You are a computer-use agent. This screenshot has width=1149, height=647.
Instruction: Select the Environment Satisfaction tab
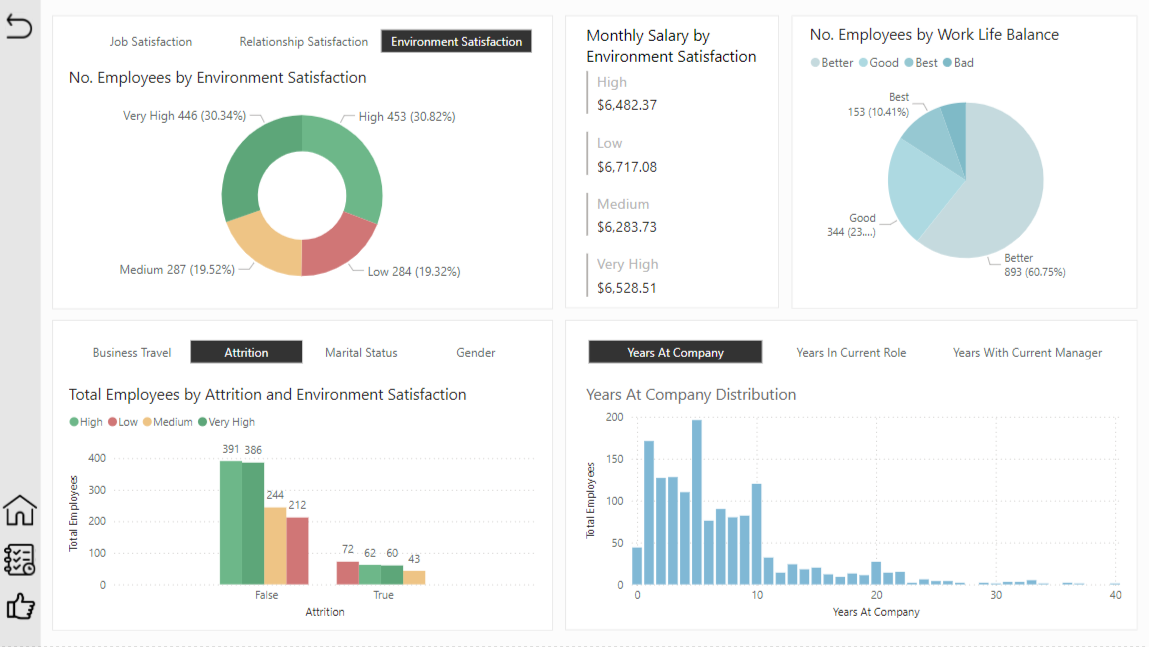(456, 42)
